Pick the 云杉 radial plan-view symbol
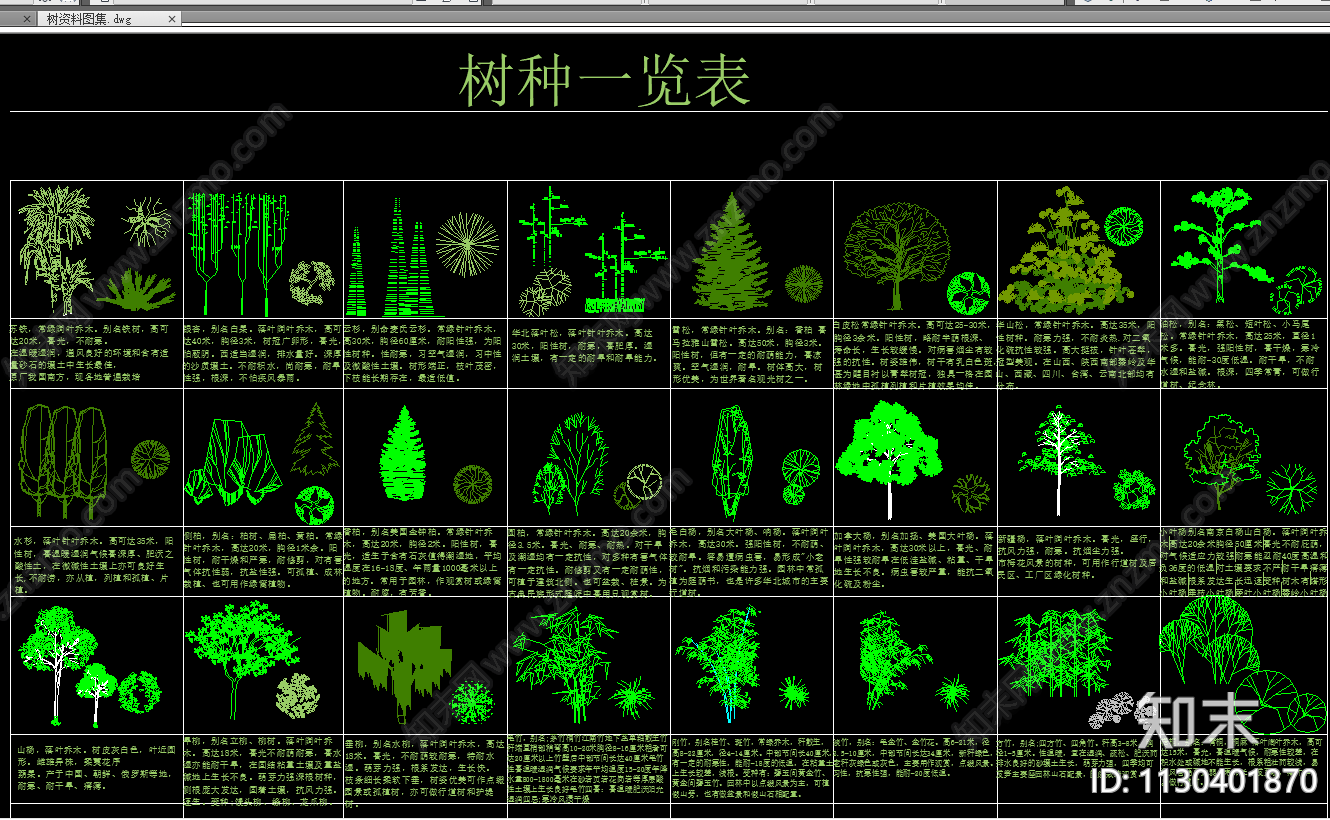 465,245
